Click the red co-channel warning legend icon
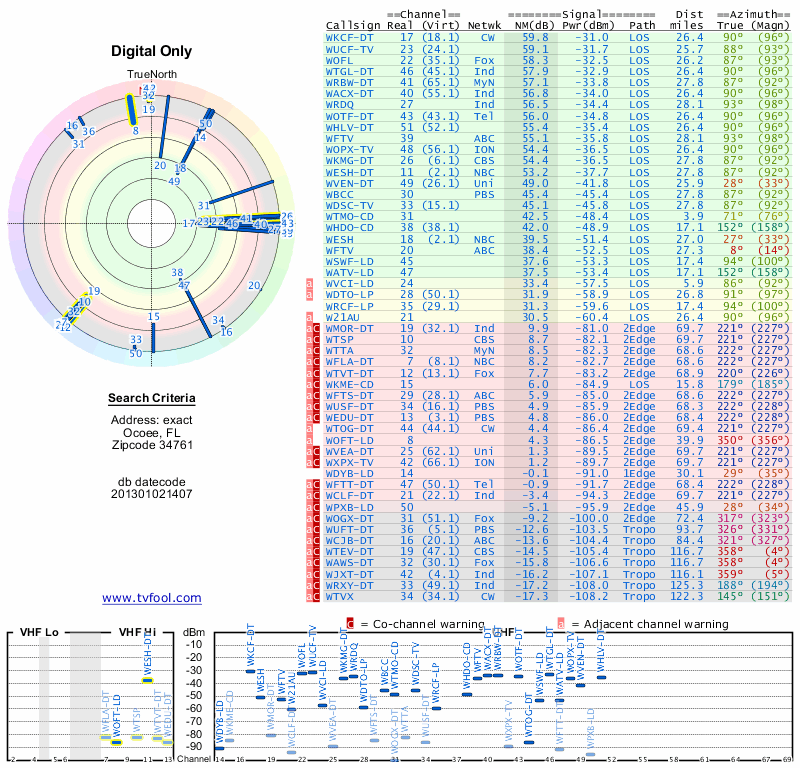This screenshot has width=800, height=768. coord(350,624)
